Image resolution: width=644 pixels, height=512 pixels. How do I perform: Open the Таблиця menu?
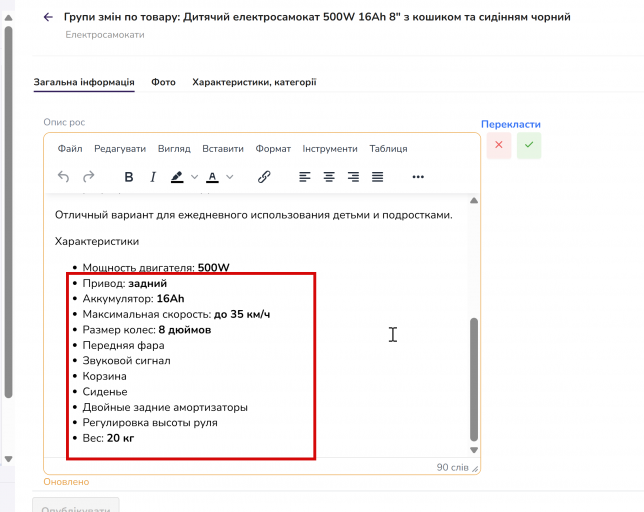click(388, 149)
